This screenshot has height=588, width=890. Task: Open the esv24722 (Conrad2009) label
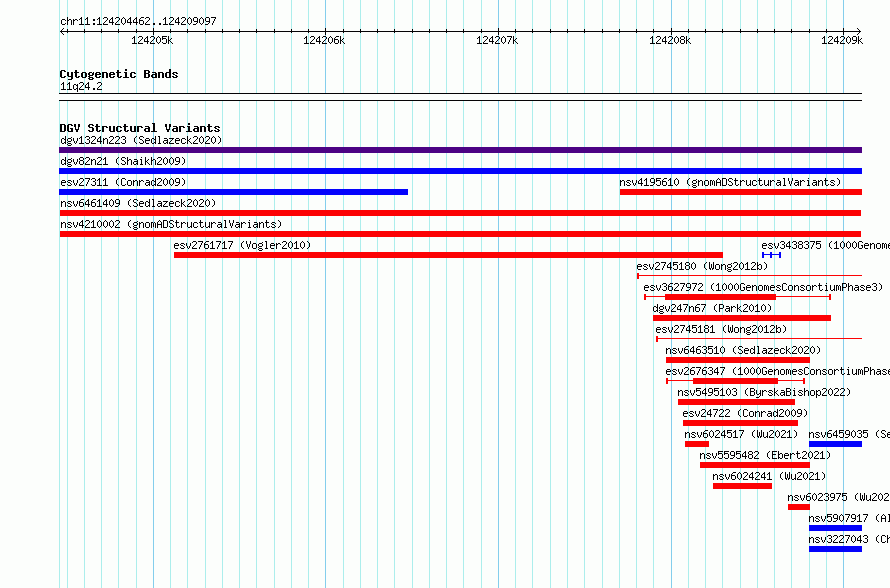[x=745, y=413]
